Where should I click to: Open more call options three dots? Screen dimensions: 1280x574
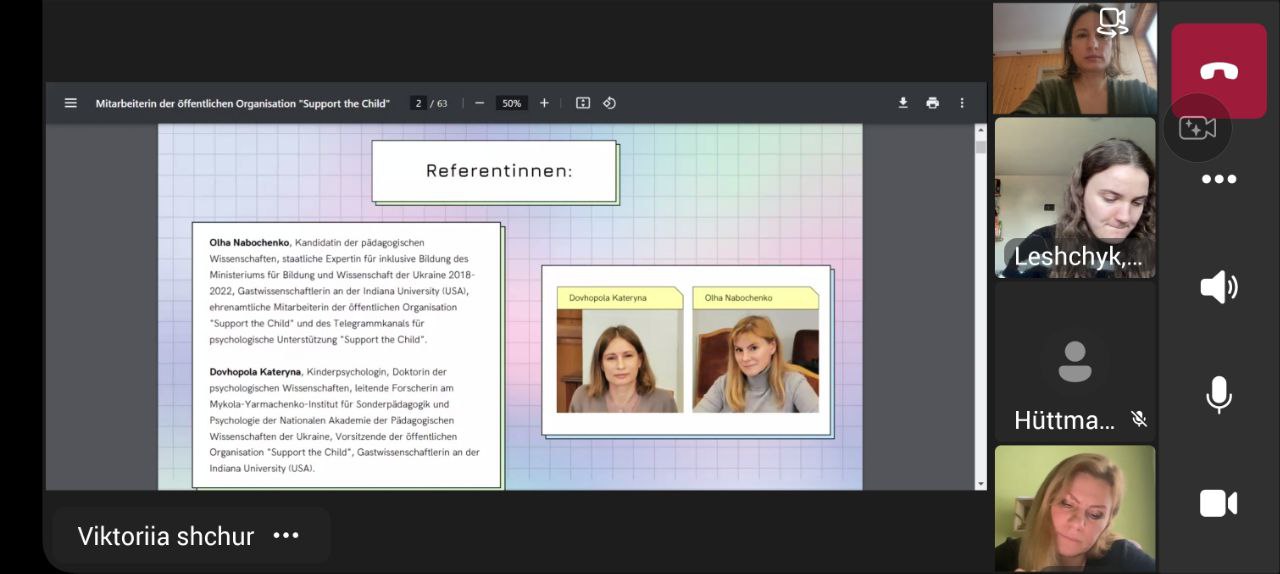tap(1219, 179)
